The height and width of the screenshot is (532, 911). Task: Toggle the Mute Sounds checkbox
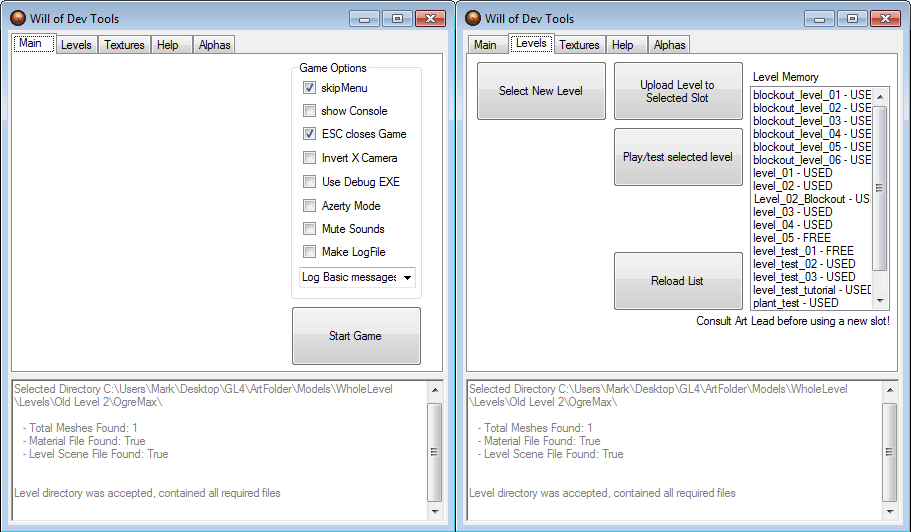click(310, 229)
